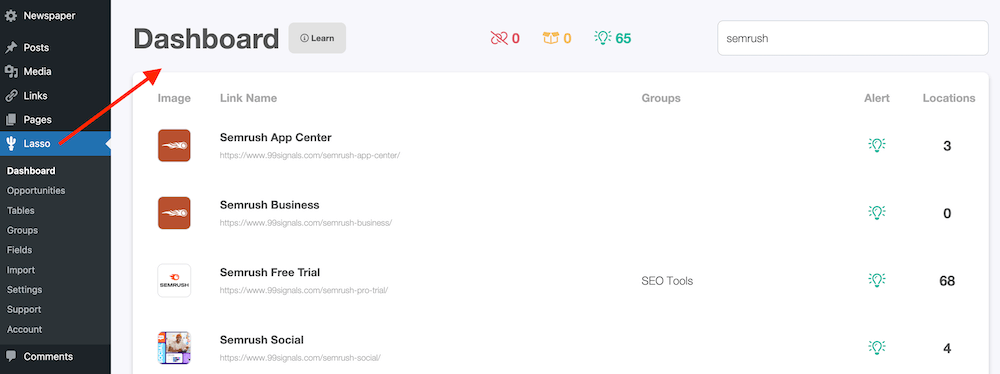Screen dimensions: 1000x374
Task: Open the Semrush Business link
Action: pyautogui.click(x=269, y=205)
